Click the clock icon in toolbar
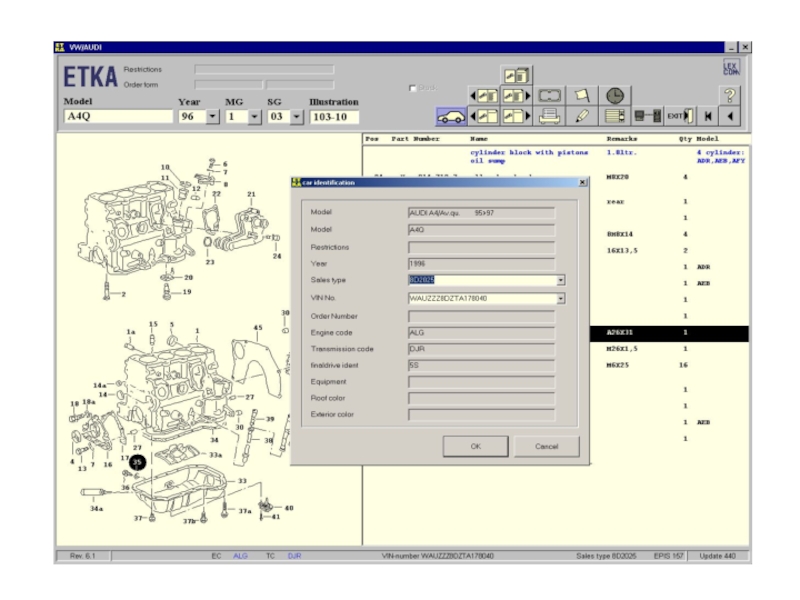 click(614, 96)
